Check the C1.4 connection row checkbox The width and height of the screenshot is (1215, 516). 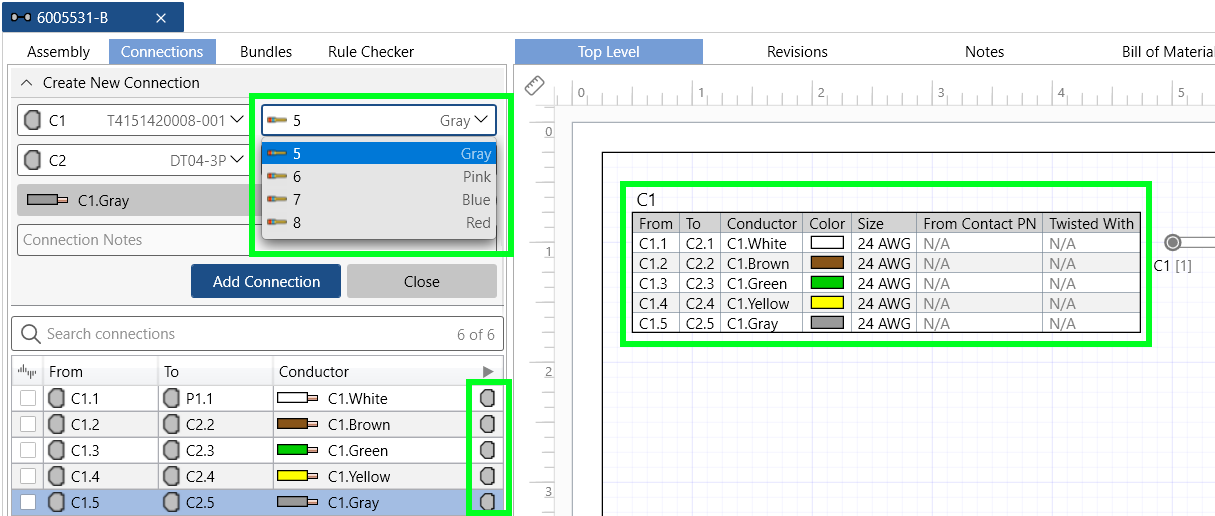[x=28, y=476]
